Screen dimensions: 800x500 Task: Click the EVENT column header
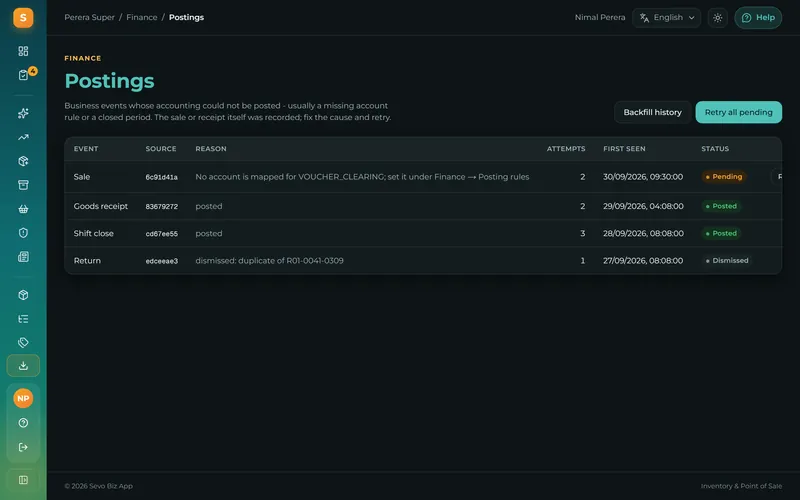[x=86, y=148]
